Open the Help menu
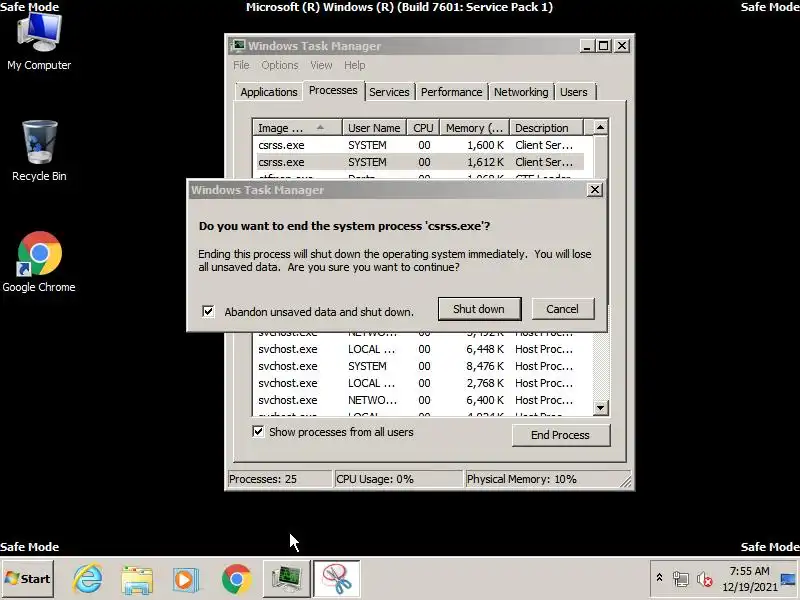 tap(355, 65)
